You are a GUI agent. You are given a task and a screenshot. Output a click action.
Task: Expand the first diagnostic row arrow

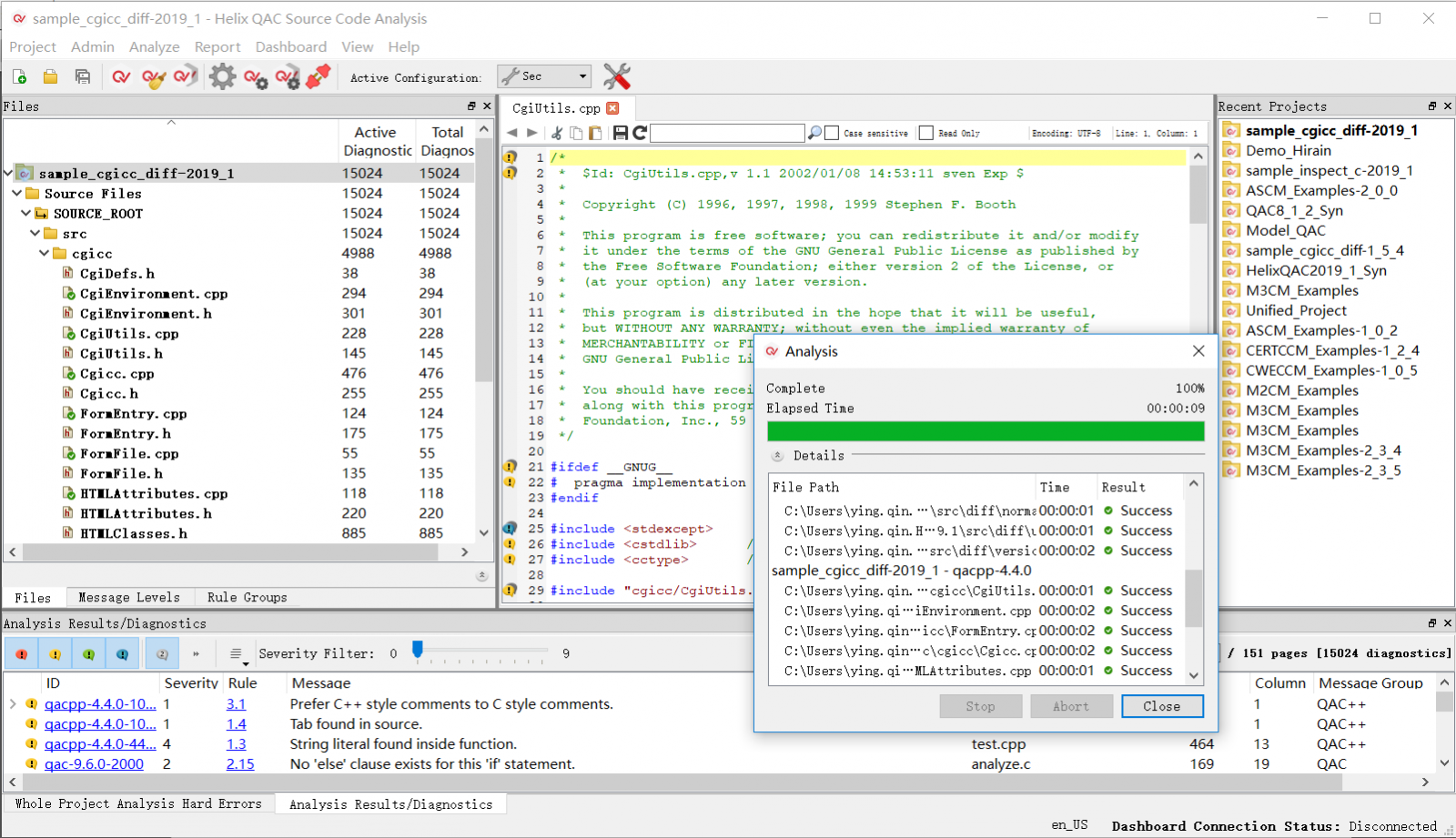[13, 704]
